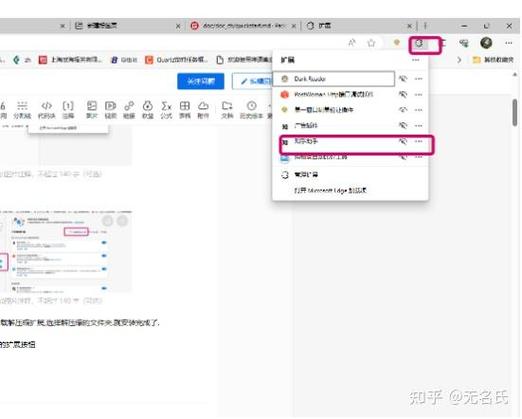Add page to favorites with star icon

(x=371, y=43)
